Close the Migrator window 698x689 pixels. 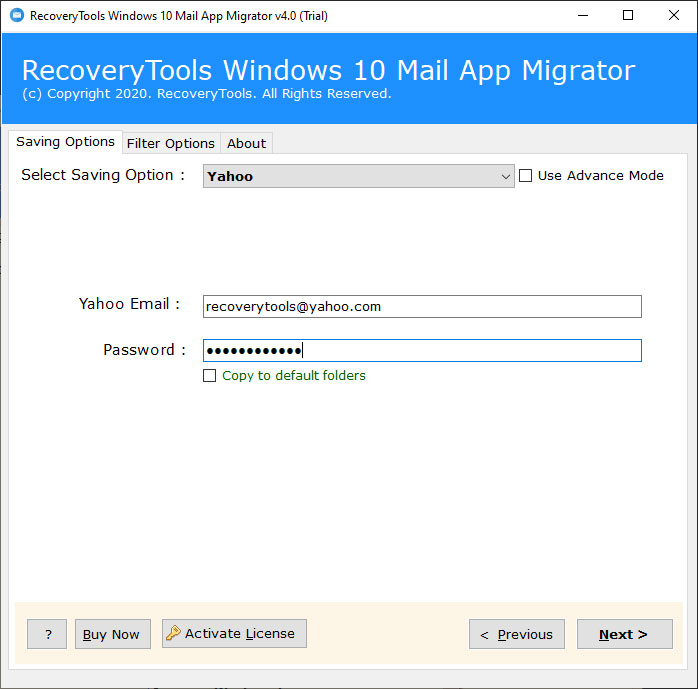[x=674, y=16]
